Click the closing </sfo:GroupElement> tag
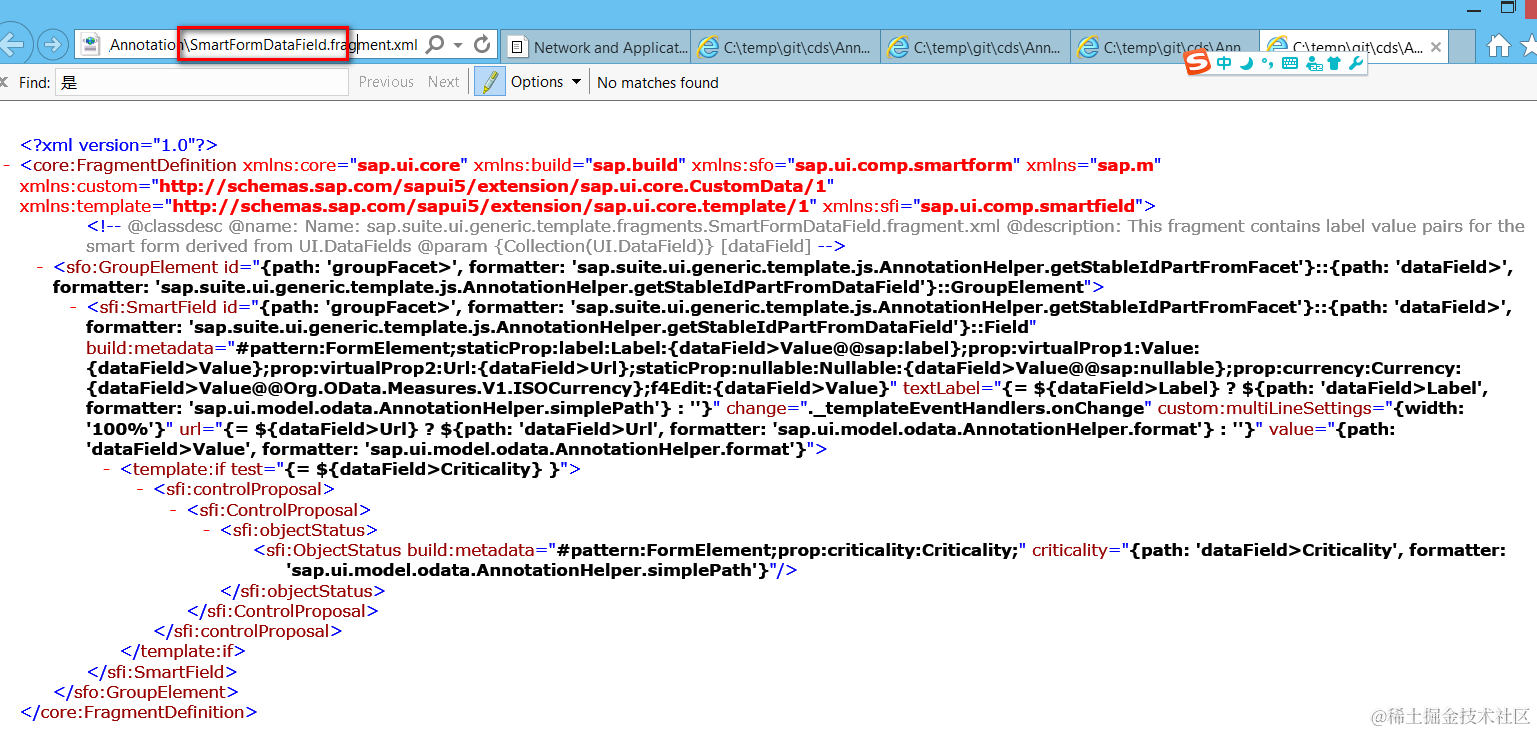This screenshot has width=1537, height=733. pos(147,692)
